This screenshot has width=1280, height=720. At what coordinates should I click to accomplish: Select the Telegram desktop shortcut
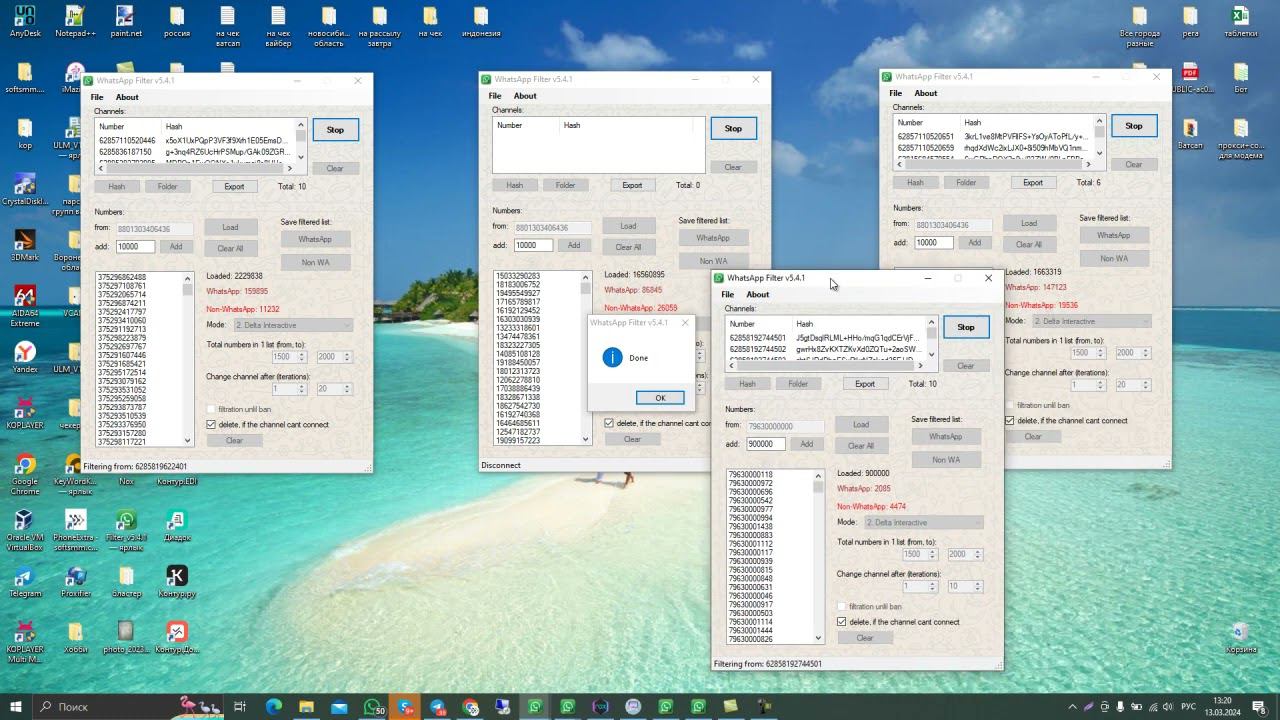25,581
